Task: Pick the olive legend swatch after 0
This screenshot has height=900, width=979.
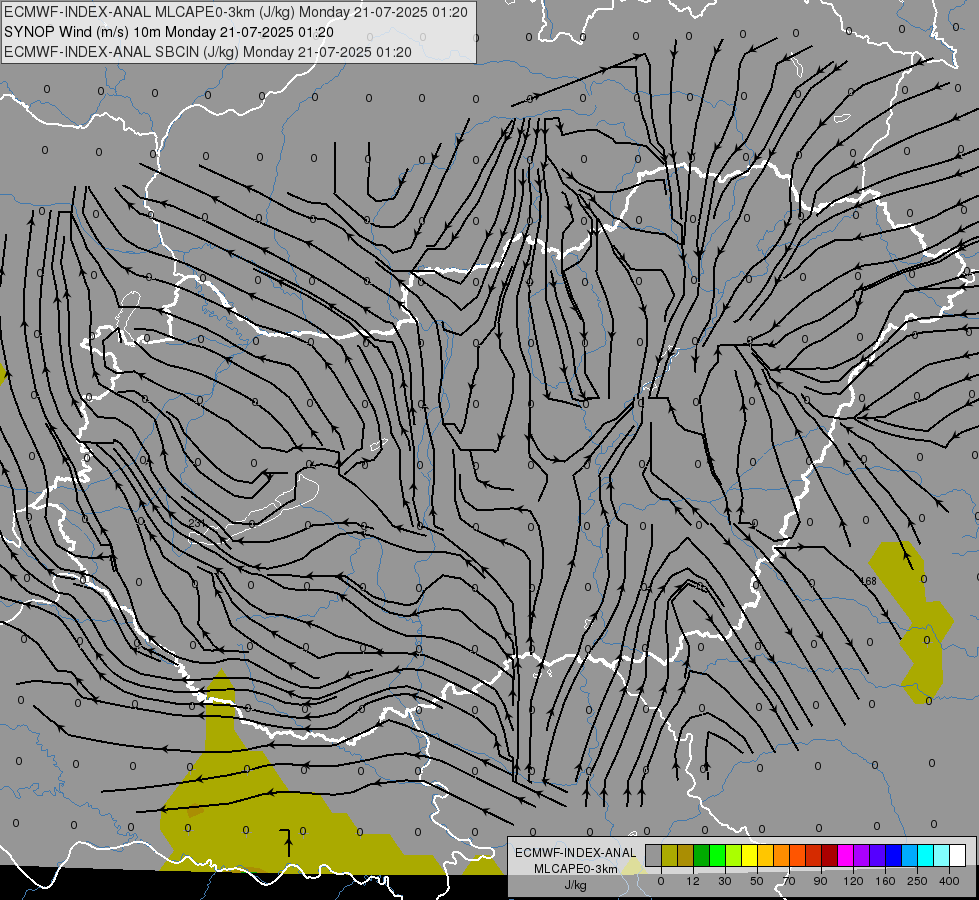Action: point(669,855)
